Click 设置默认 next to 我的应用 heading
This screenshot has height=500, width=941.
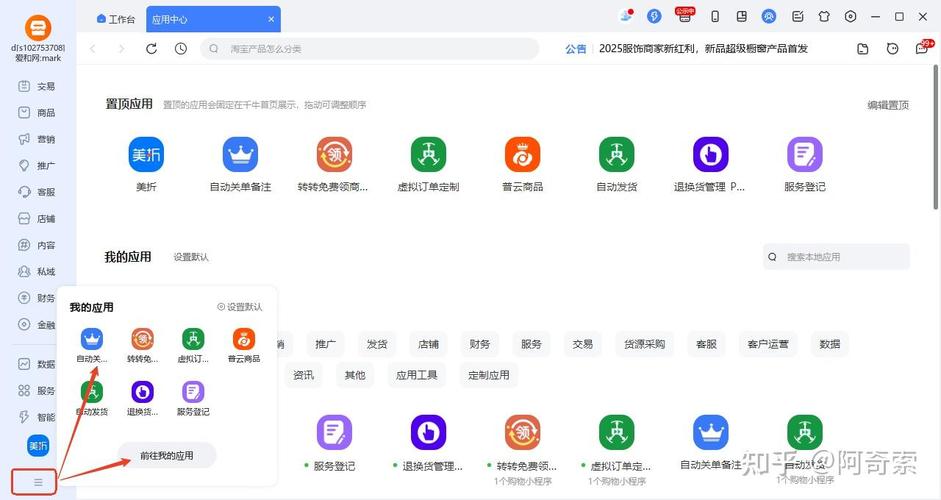click(x=191, y=257)
